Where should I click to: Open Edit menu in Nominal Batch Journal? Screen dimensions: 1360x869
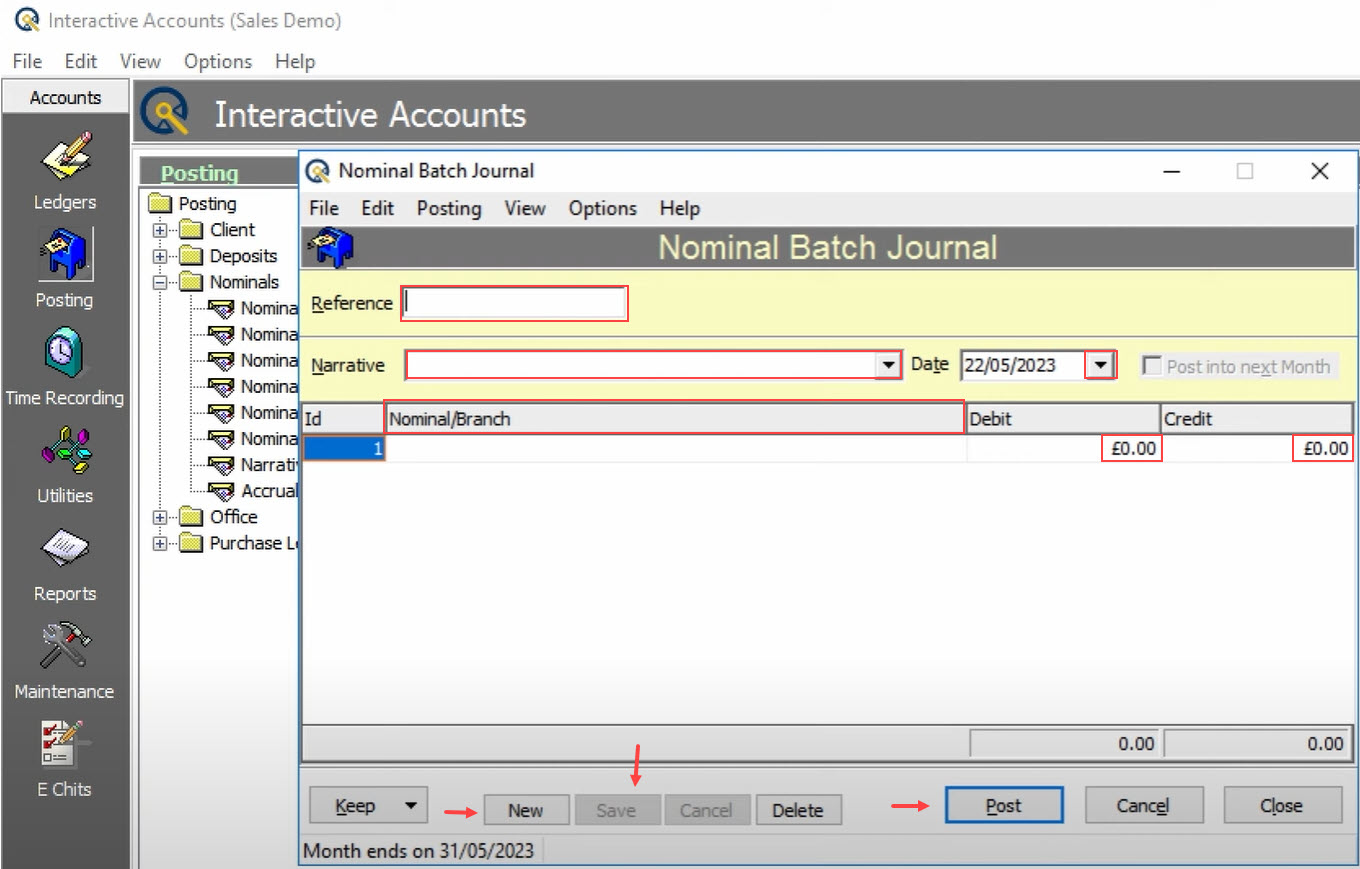click(x=377, y=208)
